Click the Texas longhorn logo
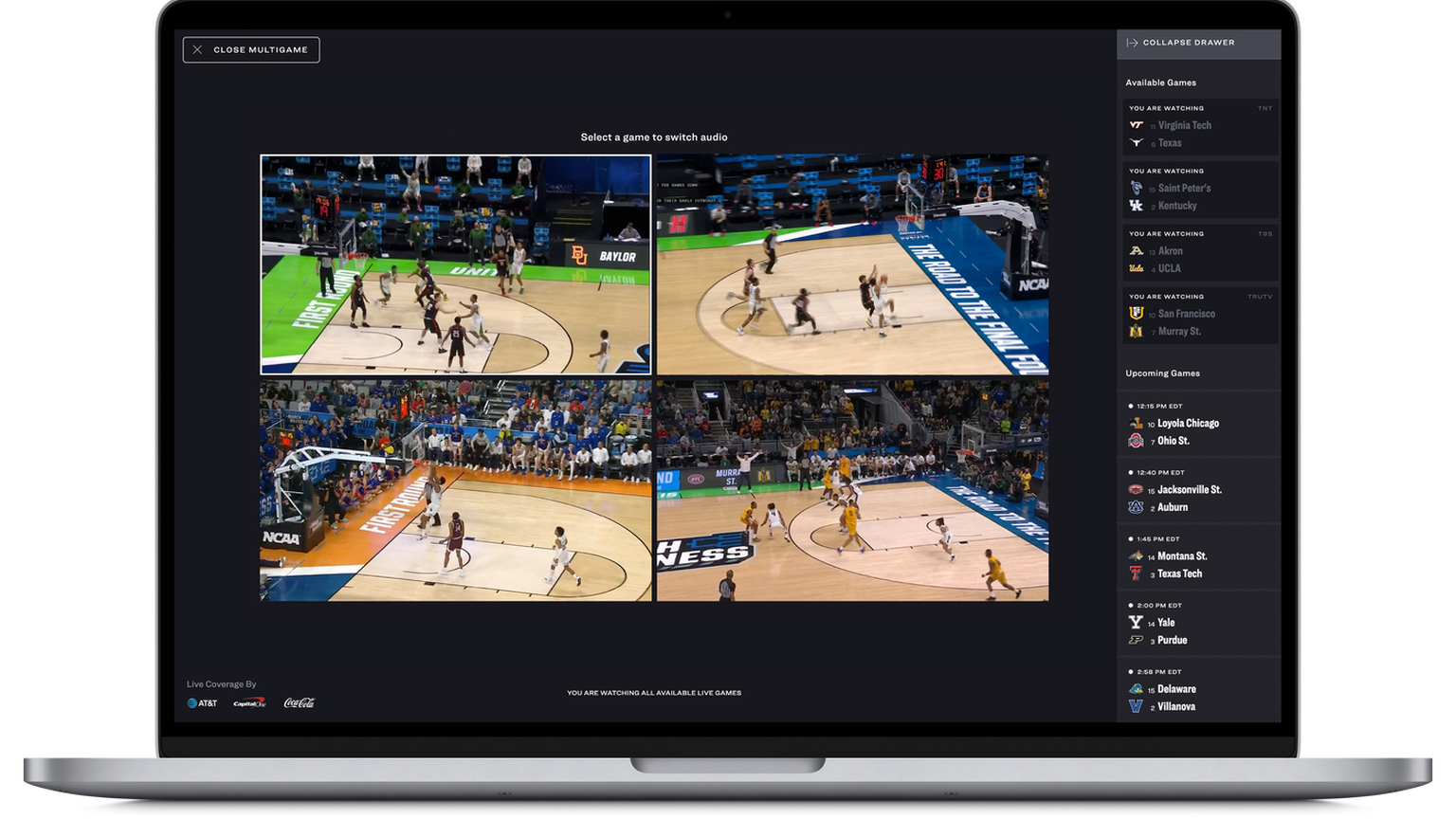1456x819 pixels. tap(1136, 143)
